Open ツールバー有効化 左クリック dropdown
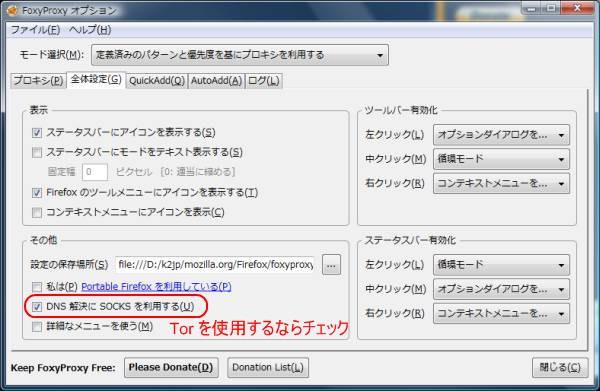The width and height of the screenshot is (600, 391). click(501, 135)
